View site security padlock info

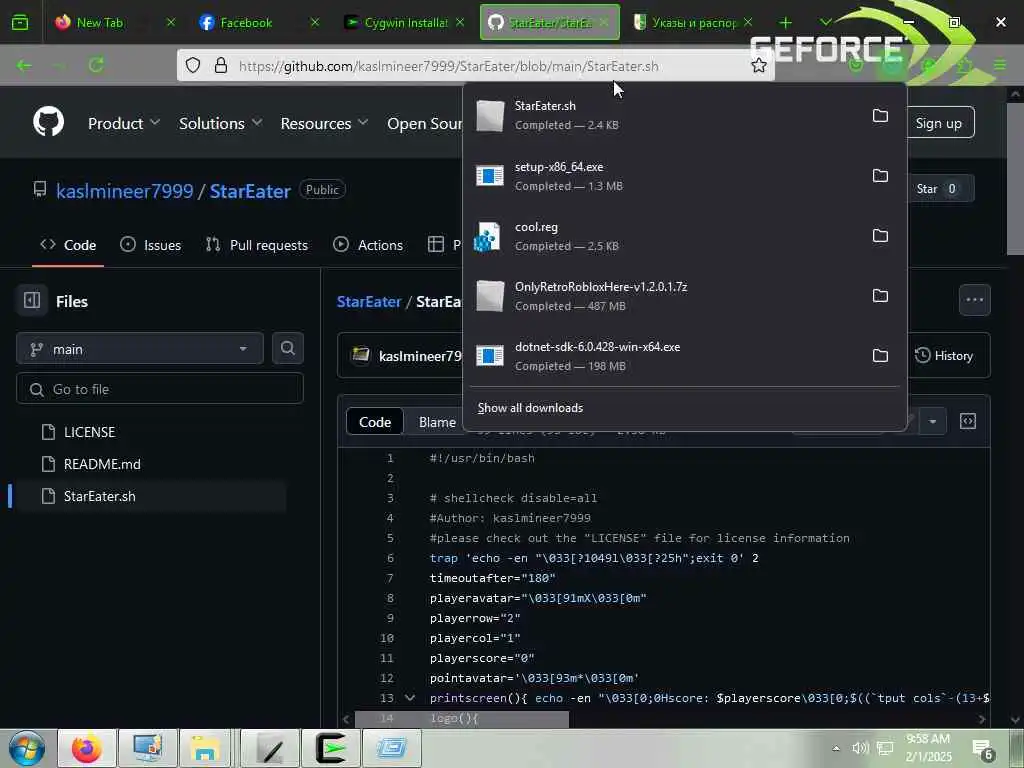click(221, 65)
